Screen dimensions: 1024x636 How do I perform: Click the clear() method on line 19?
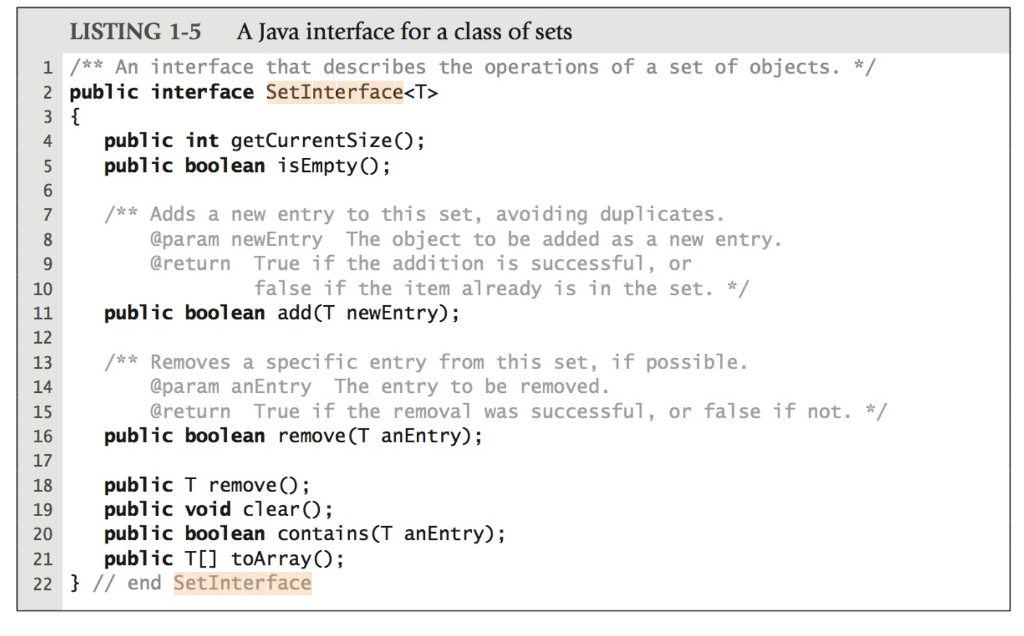click(x=287, y=509)
